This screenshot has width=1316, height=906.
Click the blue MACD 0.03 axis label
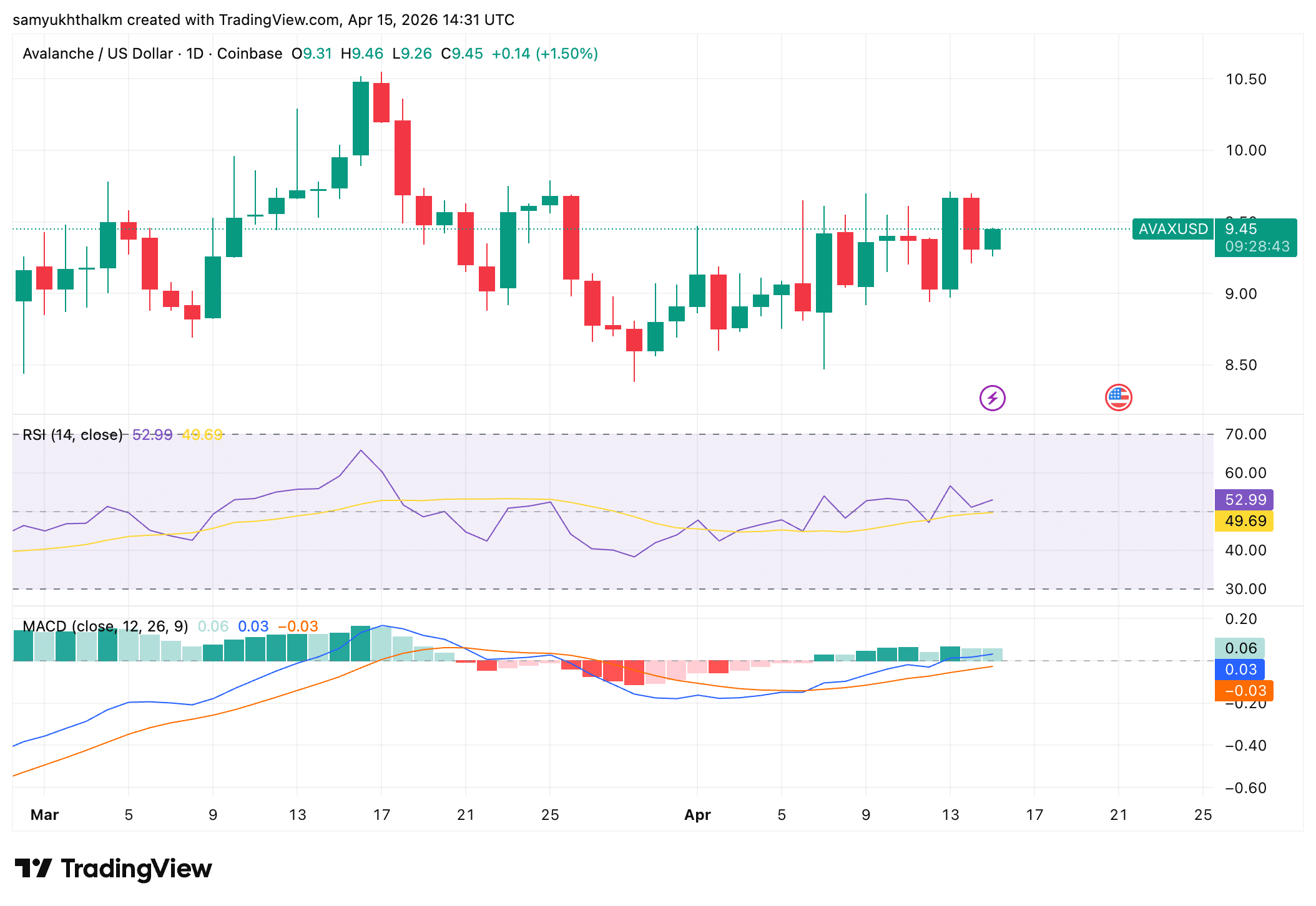[x=1240, y=670]
